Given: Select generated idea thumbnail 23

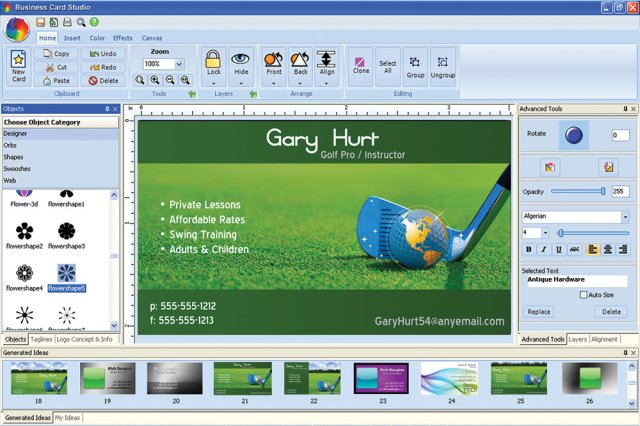Looking at the screenshot, I should [x=383, y=378].
